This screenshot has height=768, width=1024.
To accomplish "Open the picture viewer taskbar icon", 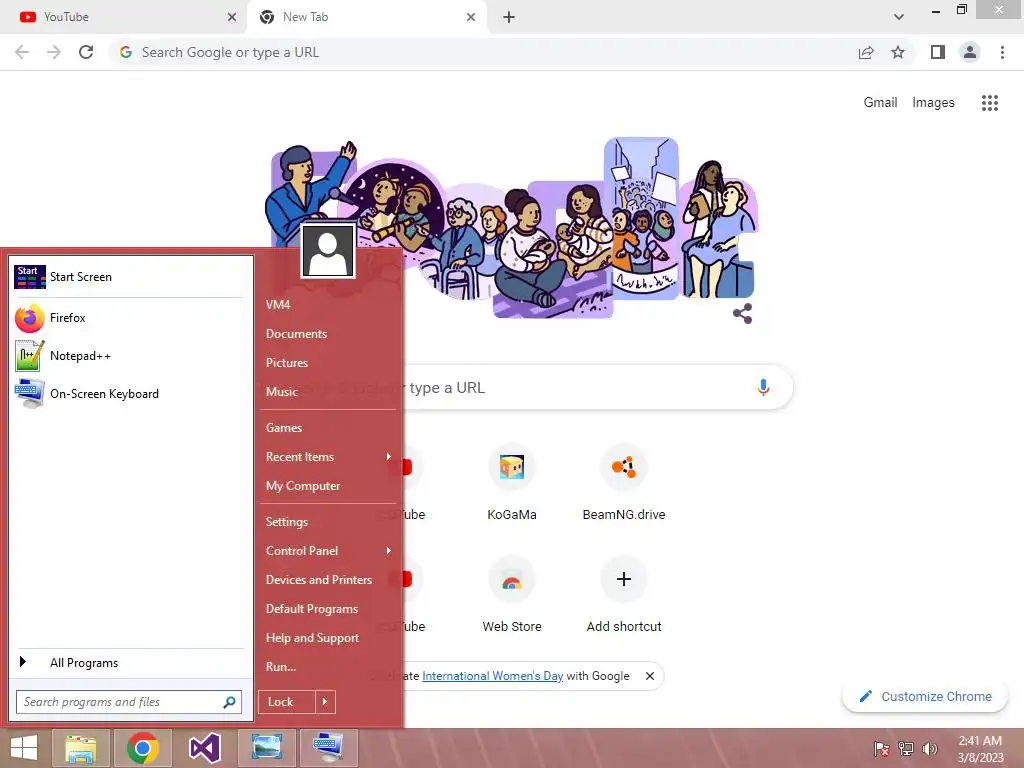I will point(266,748).
